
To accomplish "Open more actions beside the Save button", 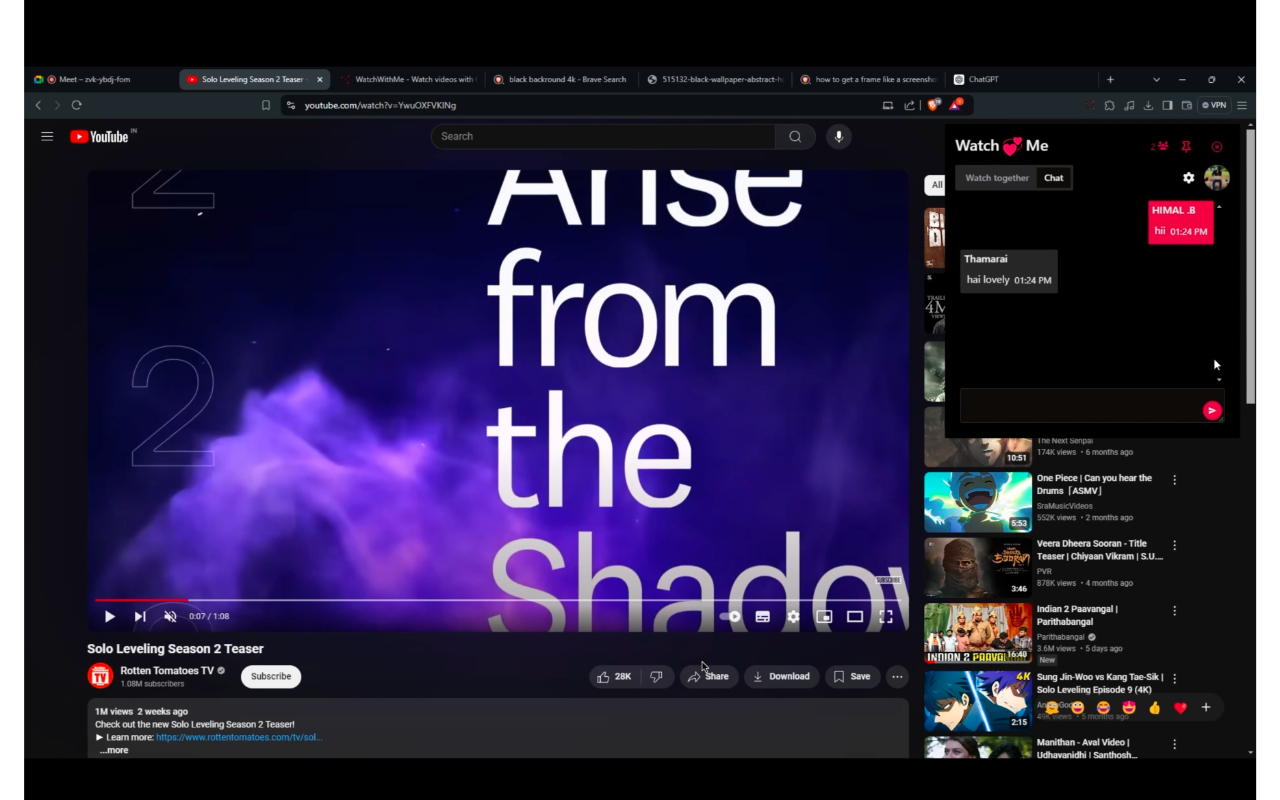I will pyautogui.click(x=897, y=677).
